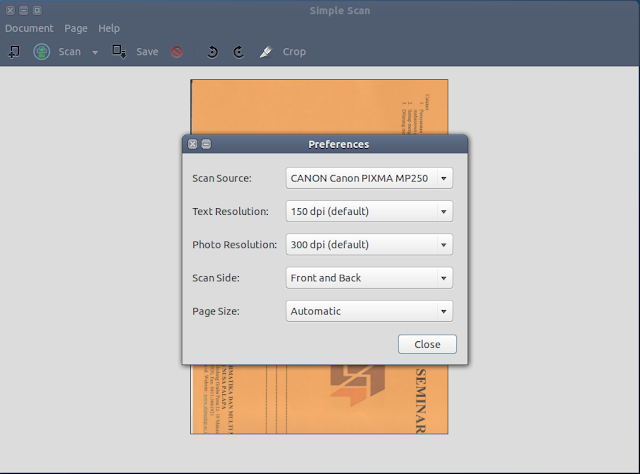Viewport: 640px width, 474px height.
Task: Open the Help menu
Action: point(109,28)
